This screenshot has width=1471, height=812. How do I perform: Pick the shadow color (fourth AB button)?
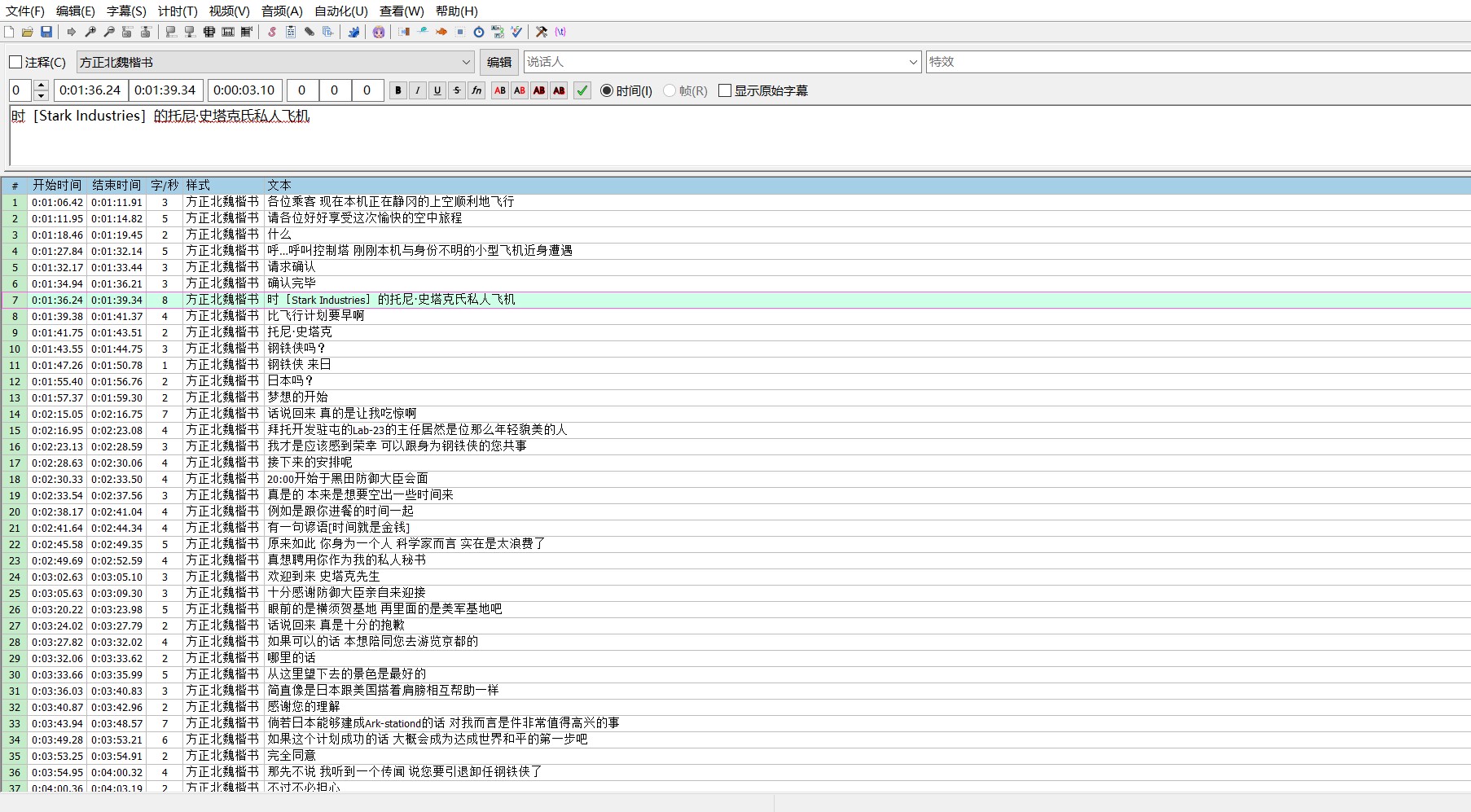pyautogui.click(x=559, y=90)
